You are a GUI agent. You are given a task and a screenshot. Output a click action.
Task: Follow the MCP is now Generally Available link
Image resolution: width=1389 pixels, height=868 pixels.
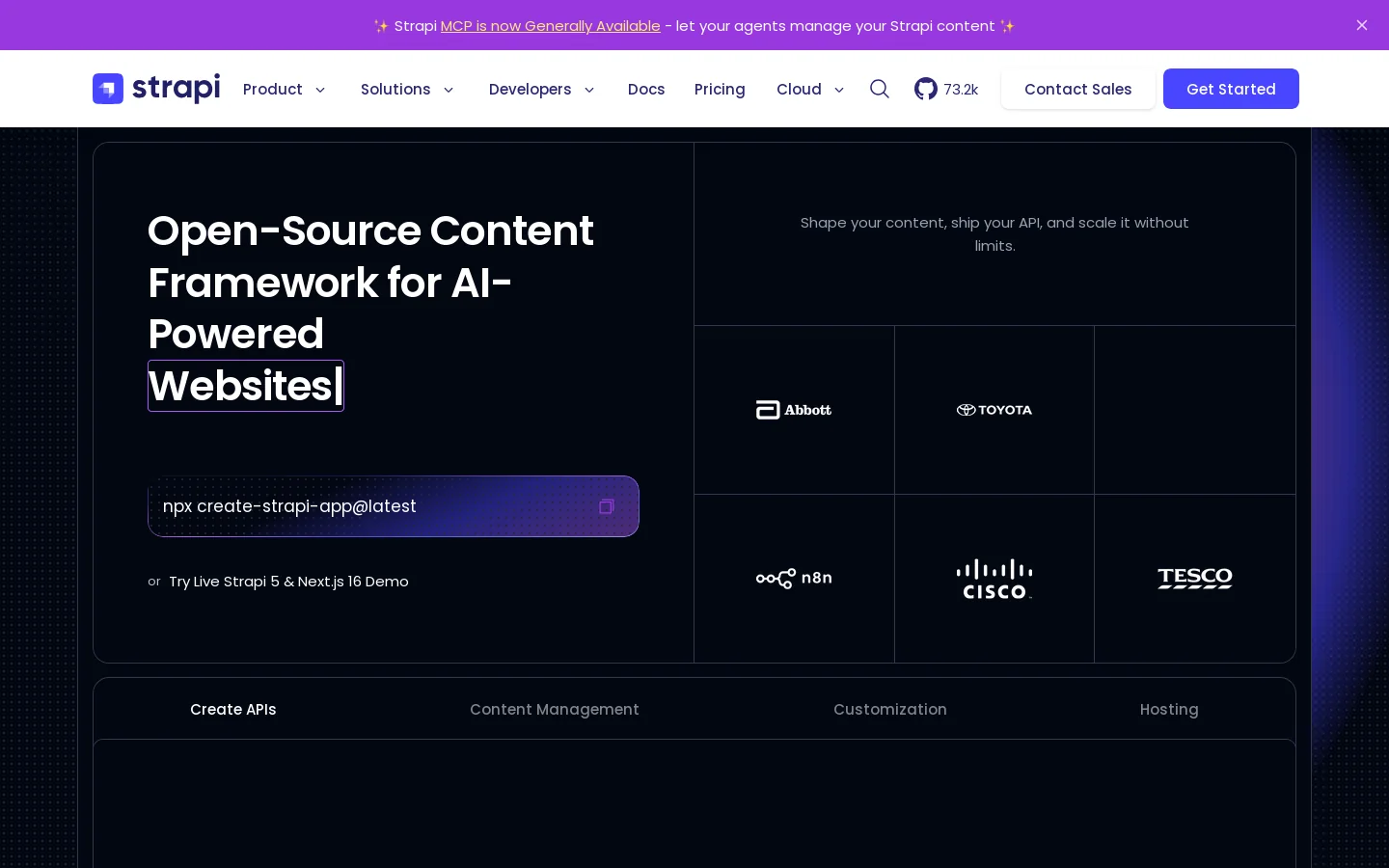coord(551,26)
